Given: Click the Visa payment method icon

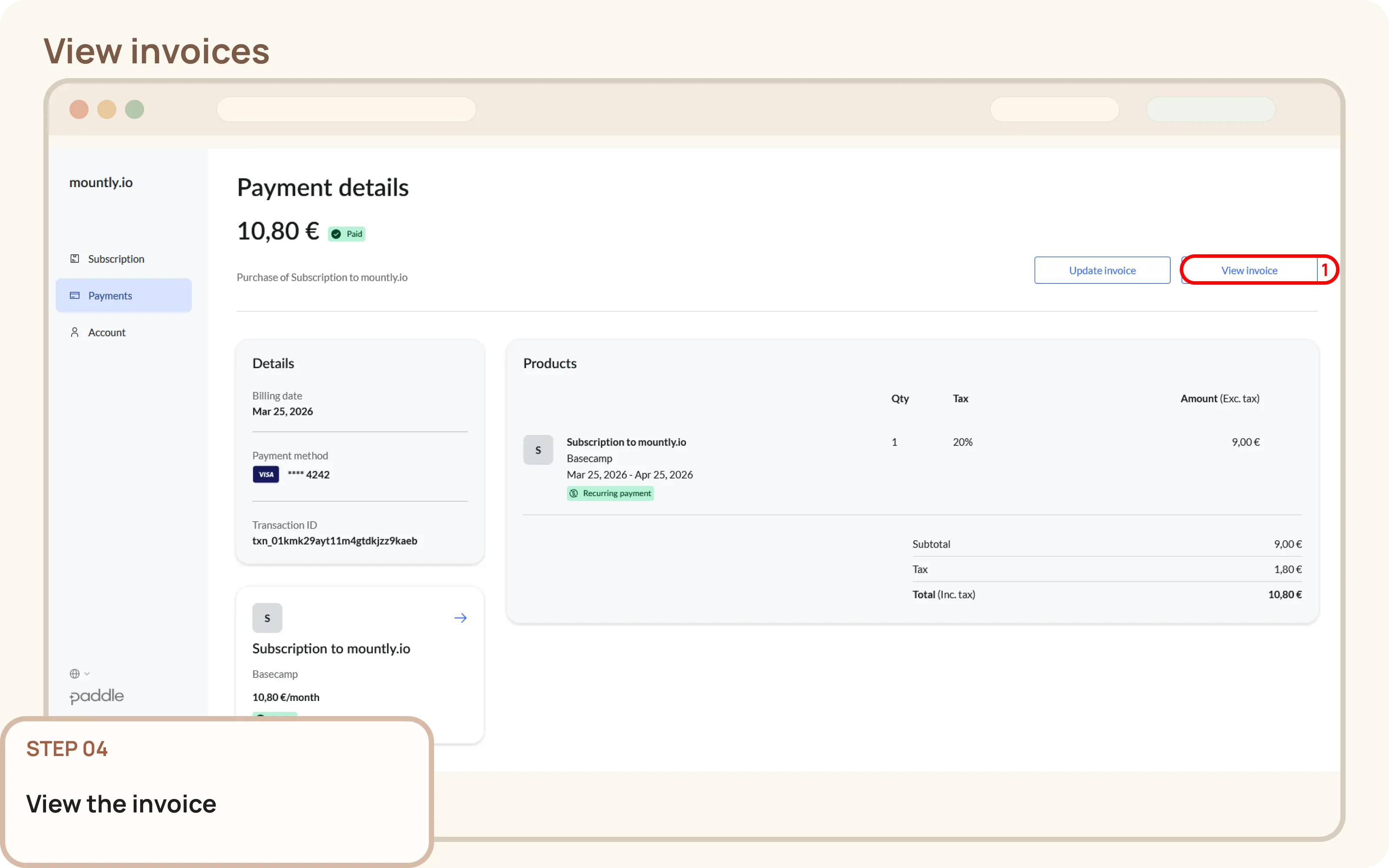Looking at the screenshot, I should (265, 473).
